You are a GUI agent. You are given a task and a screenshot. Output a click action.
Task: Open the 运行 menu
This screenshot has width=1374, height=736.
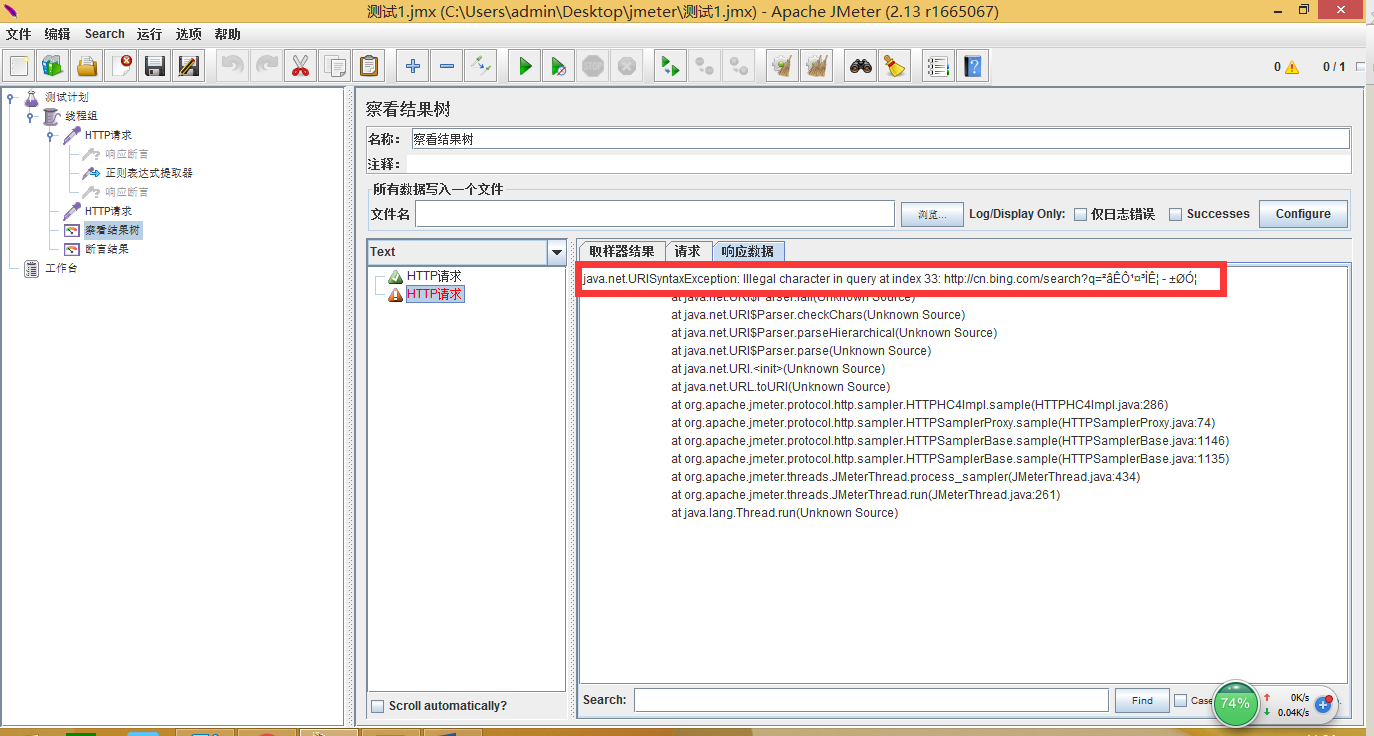click(x=149, y=34)
